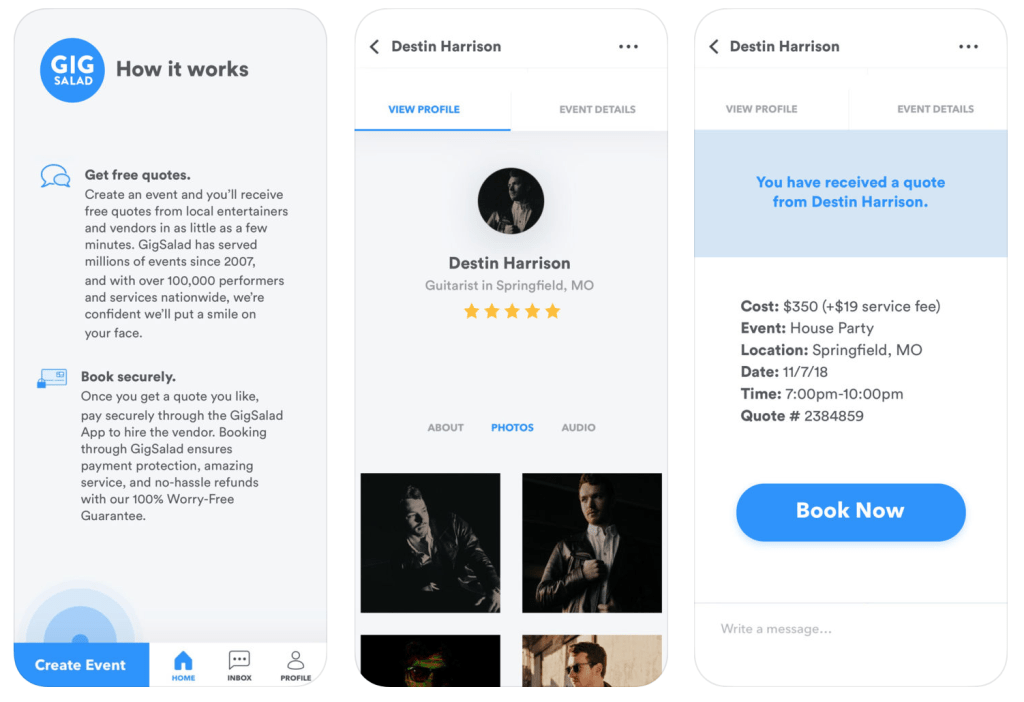Click Destin Harrison's round avatar photo
The height and width of the screenshot is (702, 1024).
[x=511, y=201]
